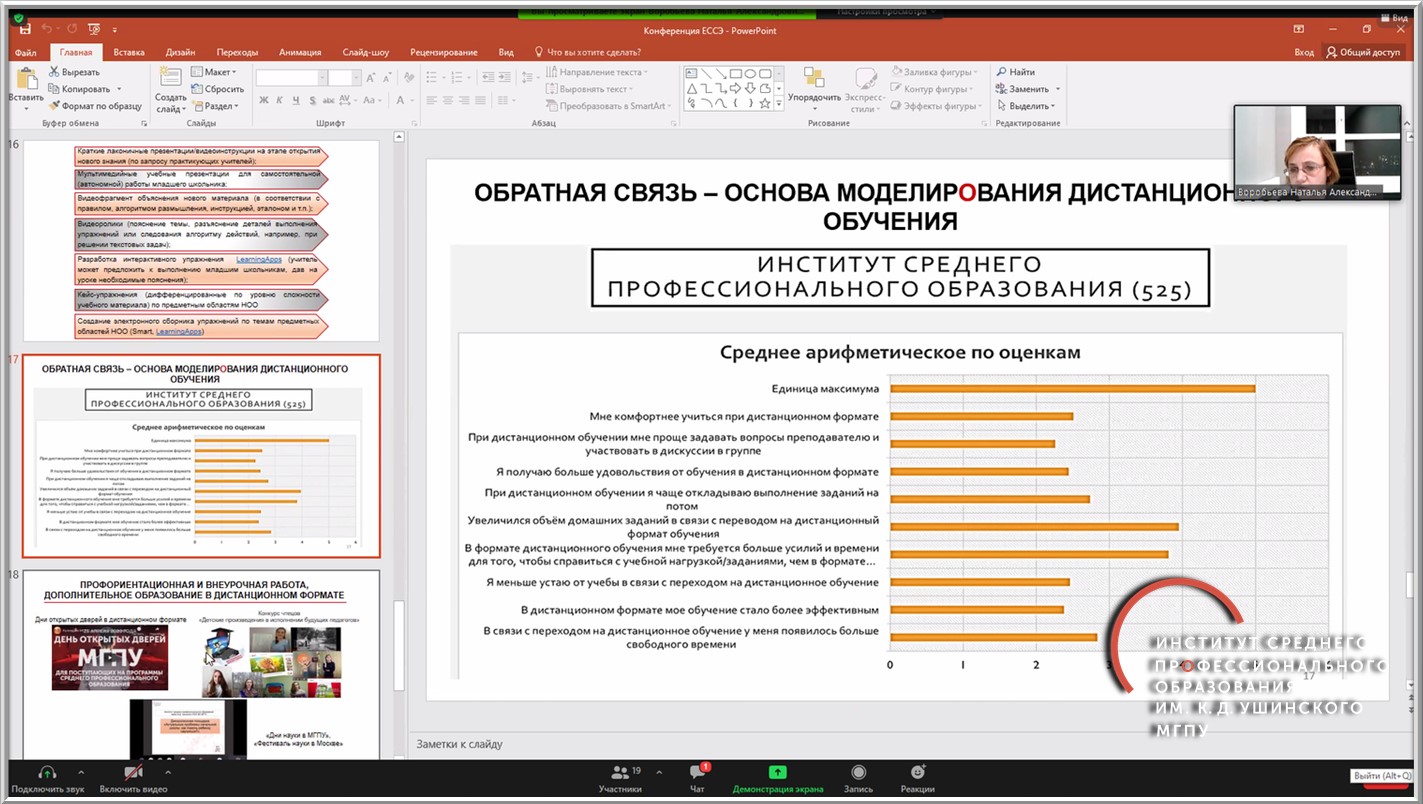The height and width of the screenshot is (804, 1423).
Task: Open Реакции reactions in Zoom toolbar
Action: [x=917, y=773]
